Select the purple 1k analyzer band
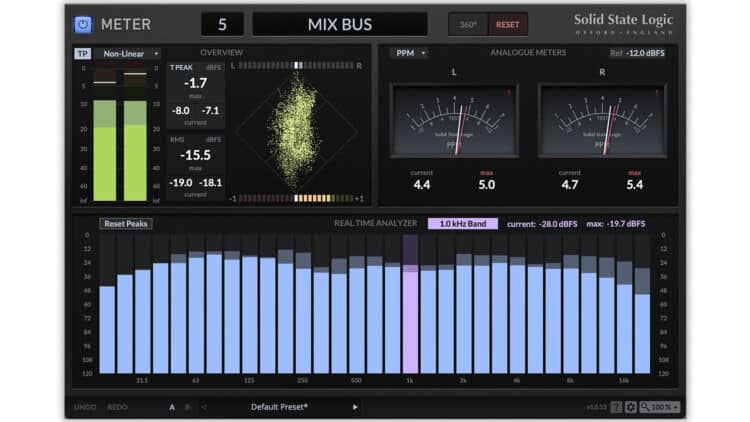Viewport: 750px width, 422px height. [x=410, y=304]
